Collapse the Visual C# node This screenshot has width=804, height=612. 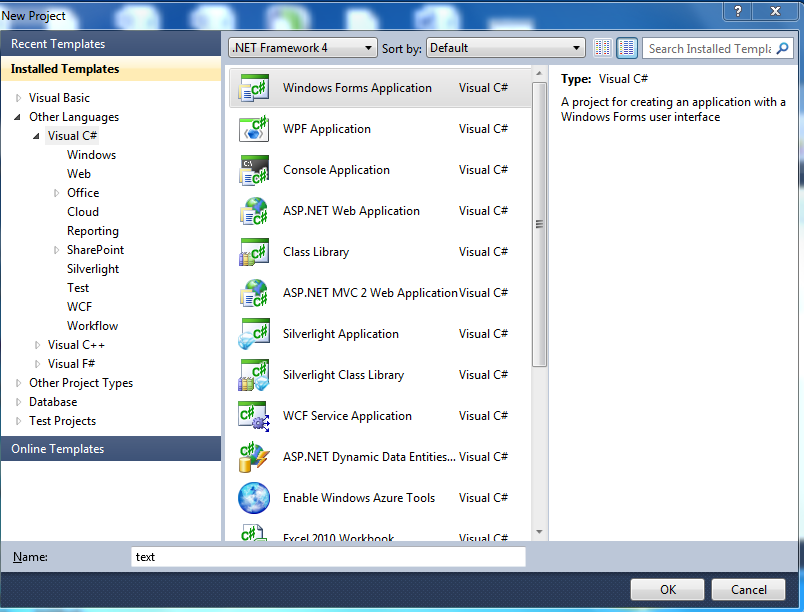tap(36, 136)
